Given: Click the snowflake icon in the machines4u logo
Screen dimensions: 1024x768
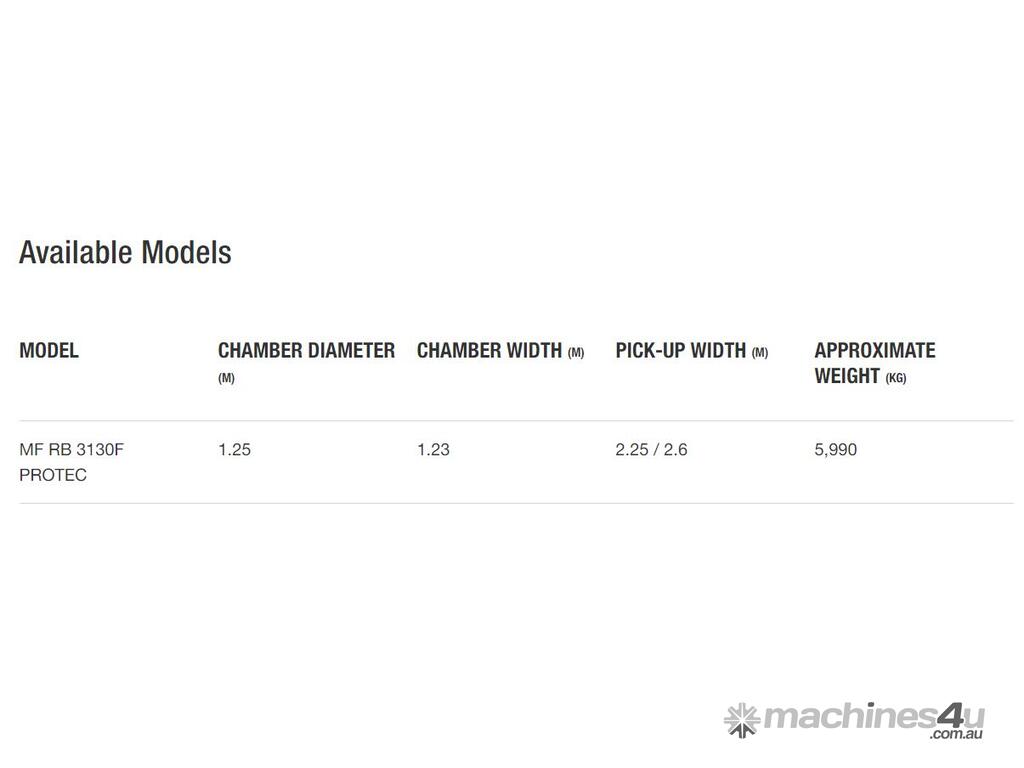Looking at the screenshot, I should (742, 720).
